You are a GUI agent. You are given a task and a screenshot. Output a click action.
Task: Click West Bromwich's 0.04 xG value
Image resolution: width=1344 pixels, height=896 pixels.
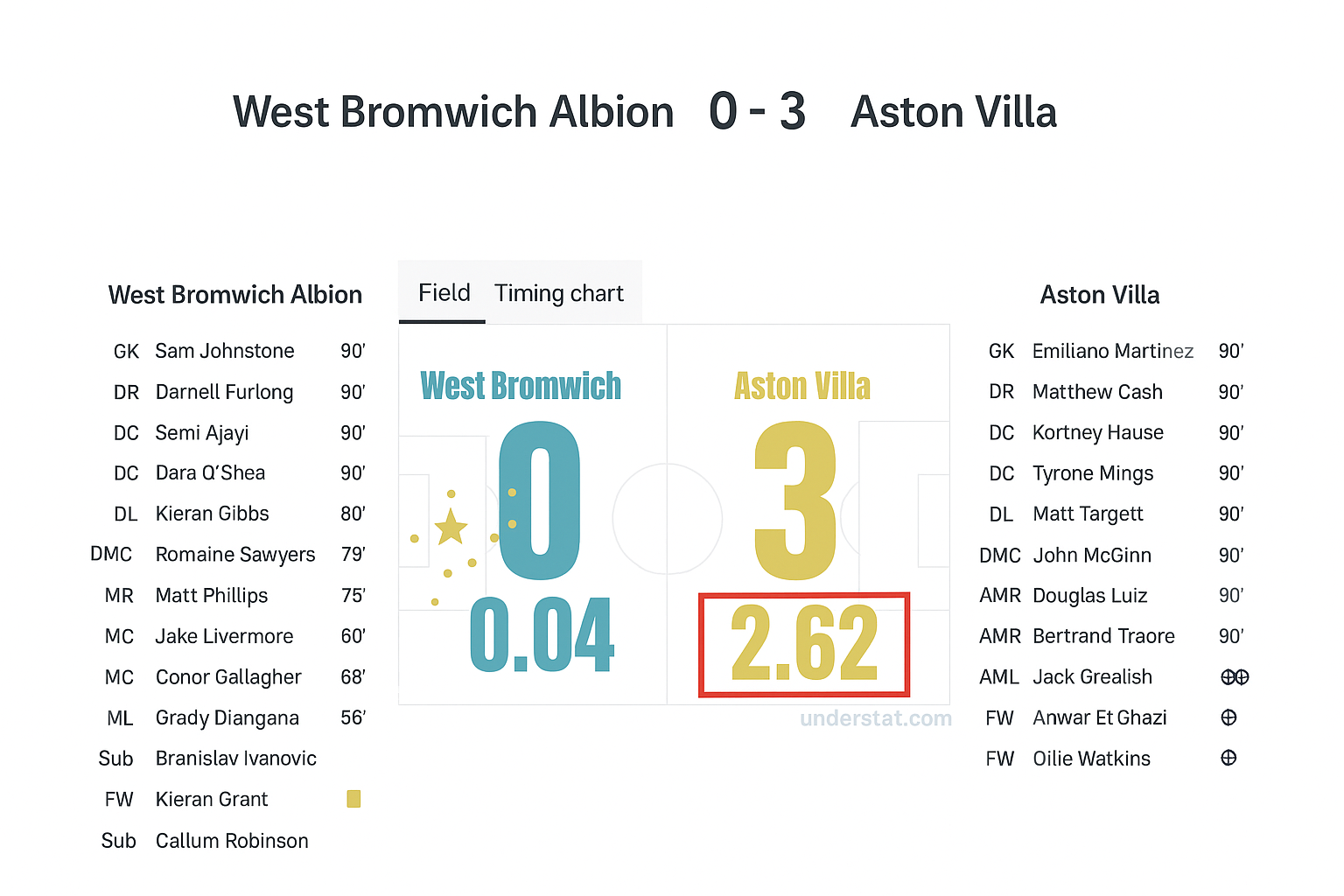[542, 636]
